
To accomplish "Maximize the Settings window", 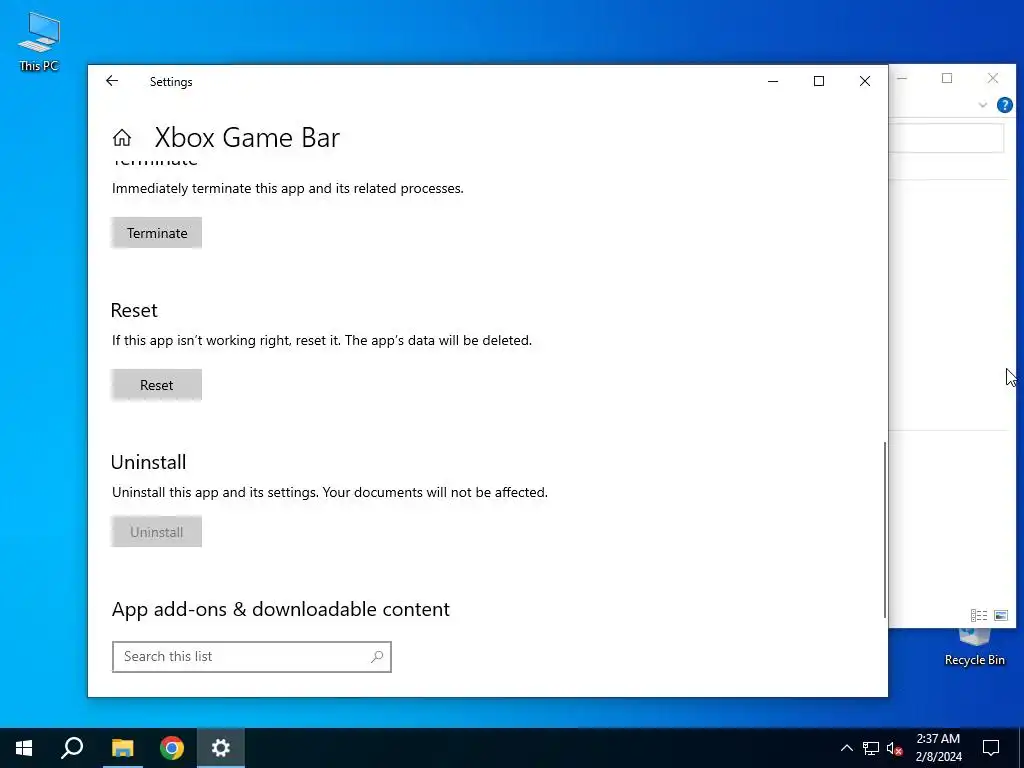I will 819,81.
